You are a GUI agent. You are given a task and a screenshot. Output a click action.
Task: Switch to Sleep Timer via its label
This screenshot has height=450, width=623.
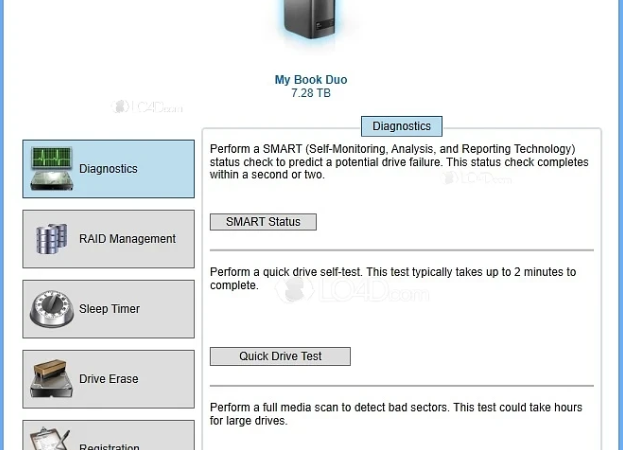tap(109, 309)
